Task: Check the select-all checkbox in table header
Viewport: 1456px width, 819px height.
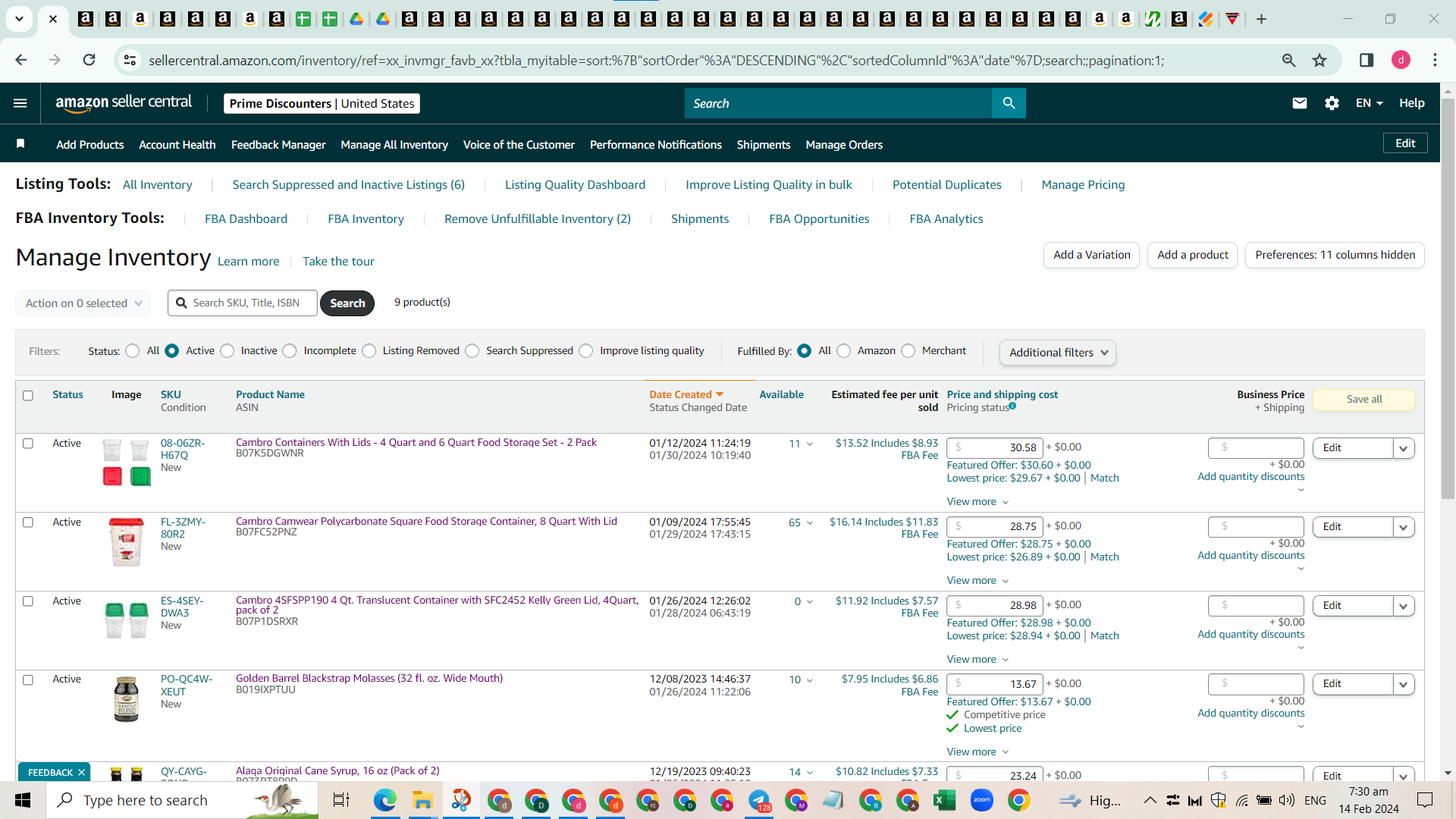Action: click(28, 395)
